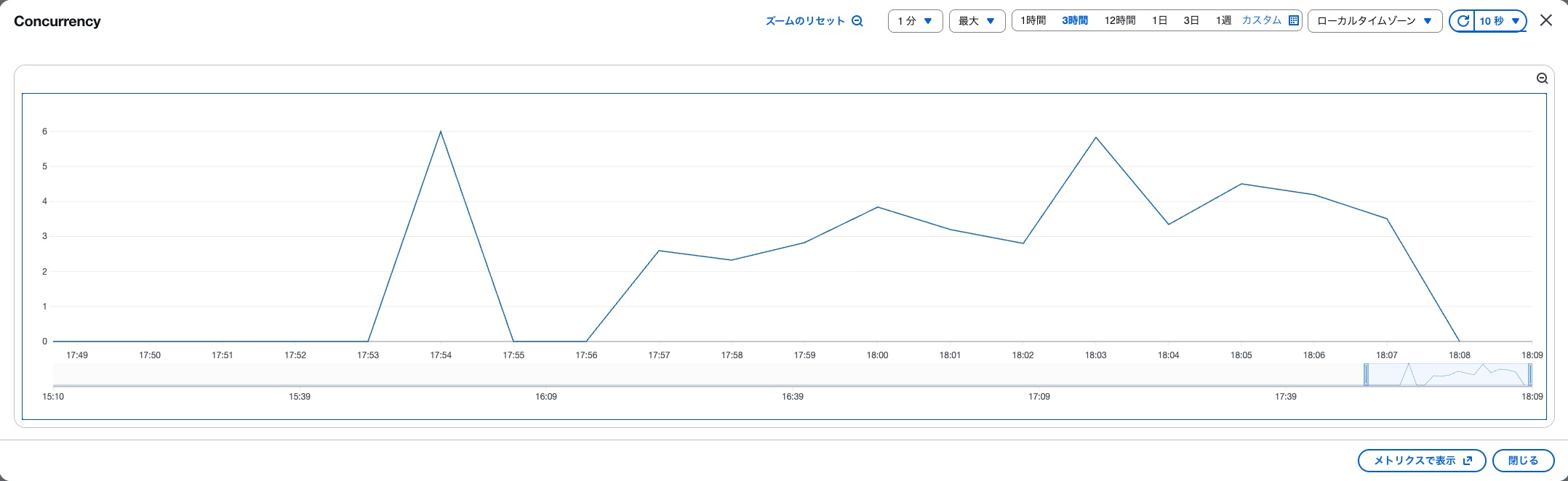Close the Concurrency dialog with X
Screen dimensions: 1568x481
click(x=1546, y=20)
